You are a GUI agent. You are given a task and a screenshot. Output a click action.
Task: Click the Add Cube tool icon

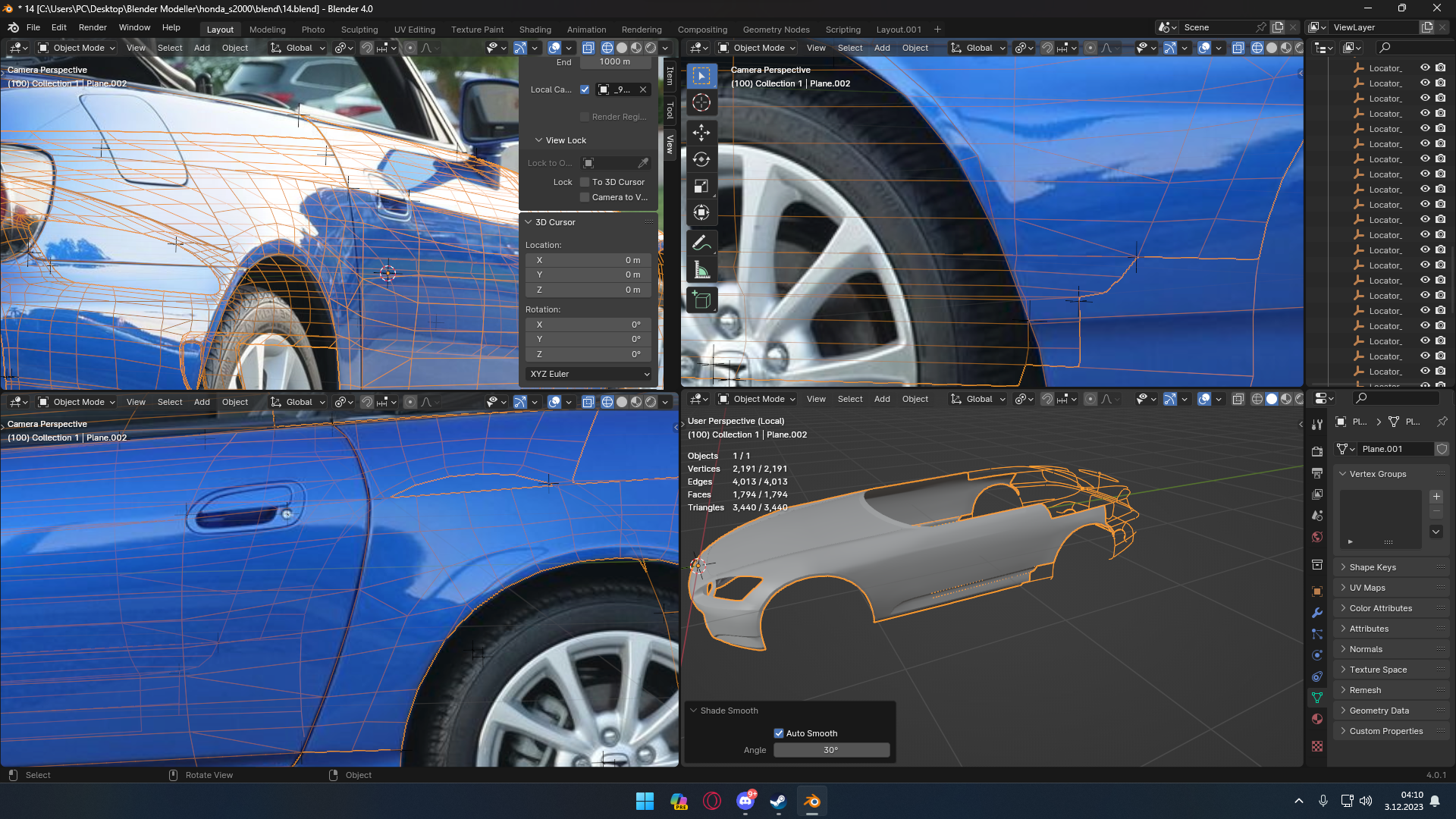tap(701, 300)
